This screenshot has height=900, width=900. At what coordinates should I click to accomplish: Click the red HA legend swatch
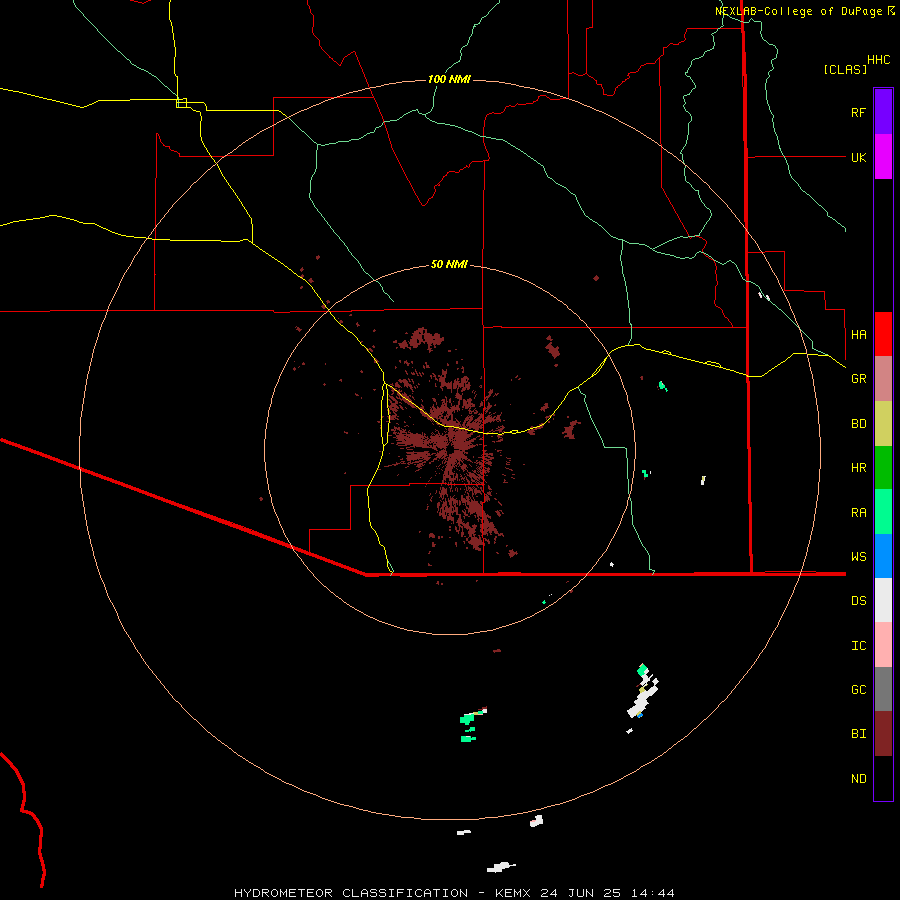pyautogui.click(x=883, y=334)
